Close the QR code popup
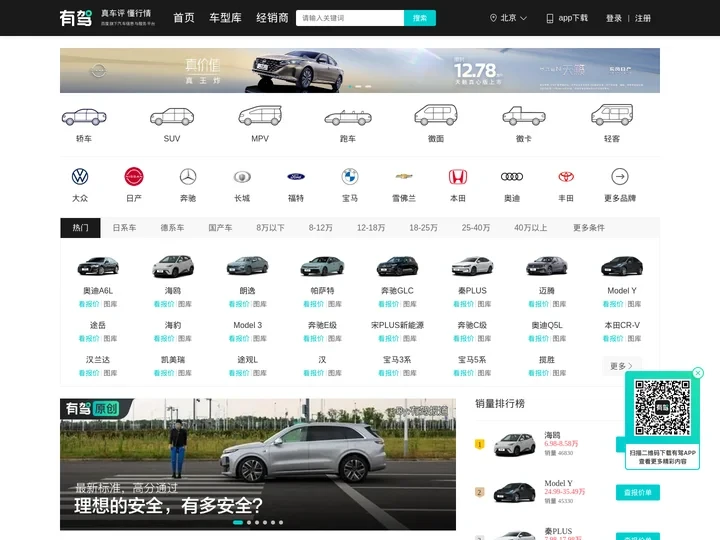The height and width of the screenshot is (540, 720). [698, 373]
